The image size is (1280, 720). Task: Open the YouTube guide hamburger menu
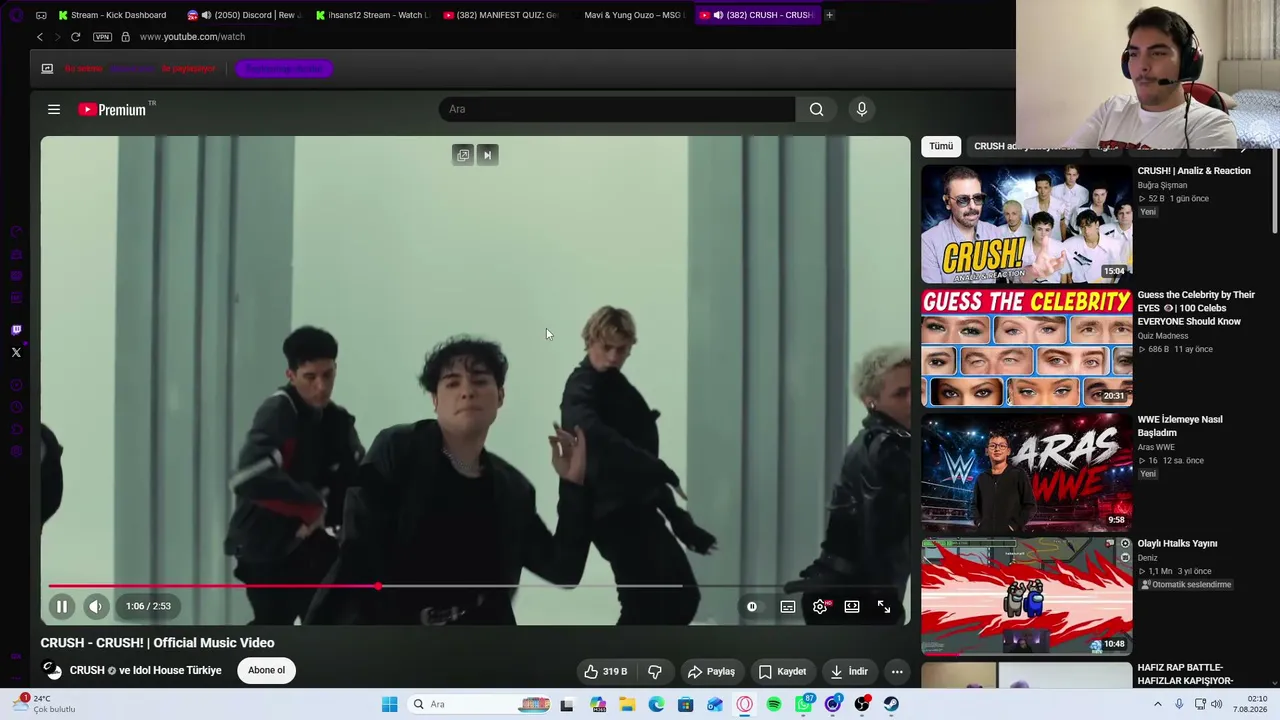pyautogui.click(x=54, y=109)
